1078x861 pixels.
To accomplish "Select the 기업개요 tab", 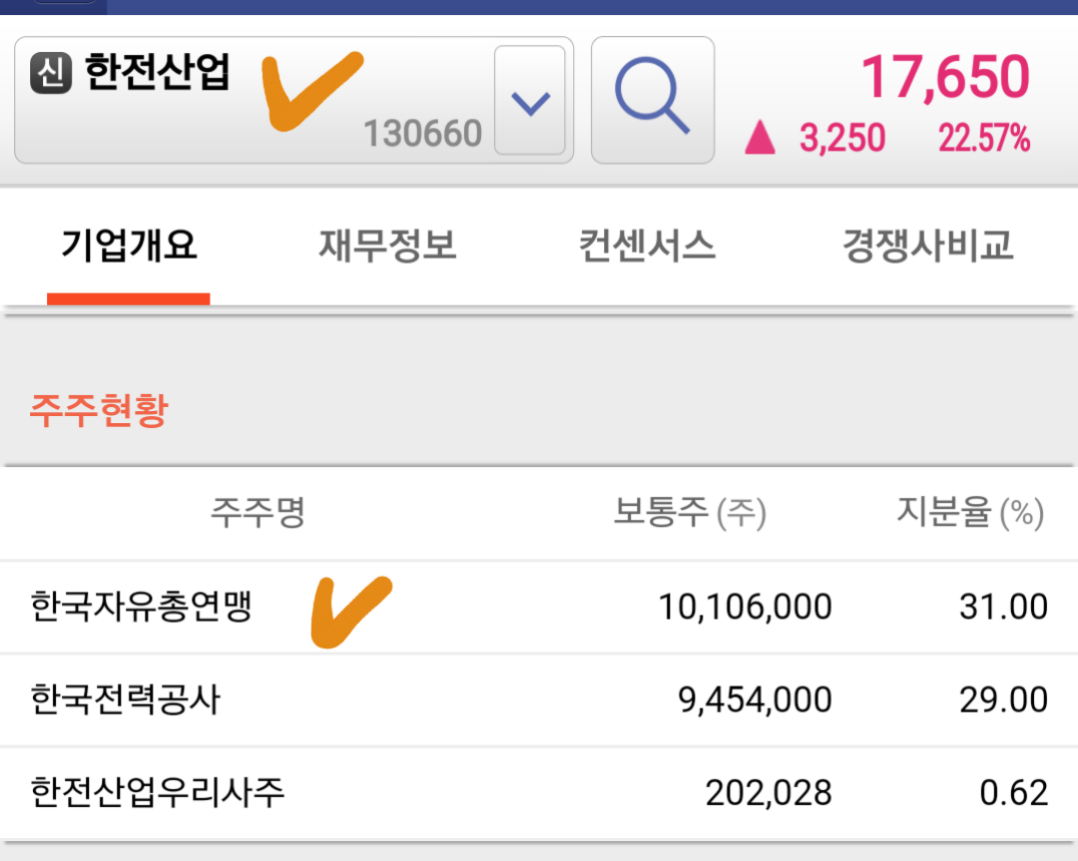I will tap(129, 246).
